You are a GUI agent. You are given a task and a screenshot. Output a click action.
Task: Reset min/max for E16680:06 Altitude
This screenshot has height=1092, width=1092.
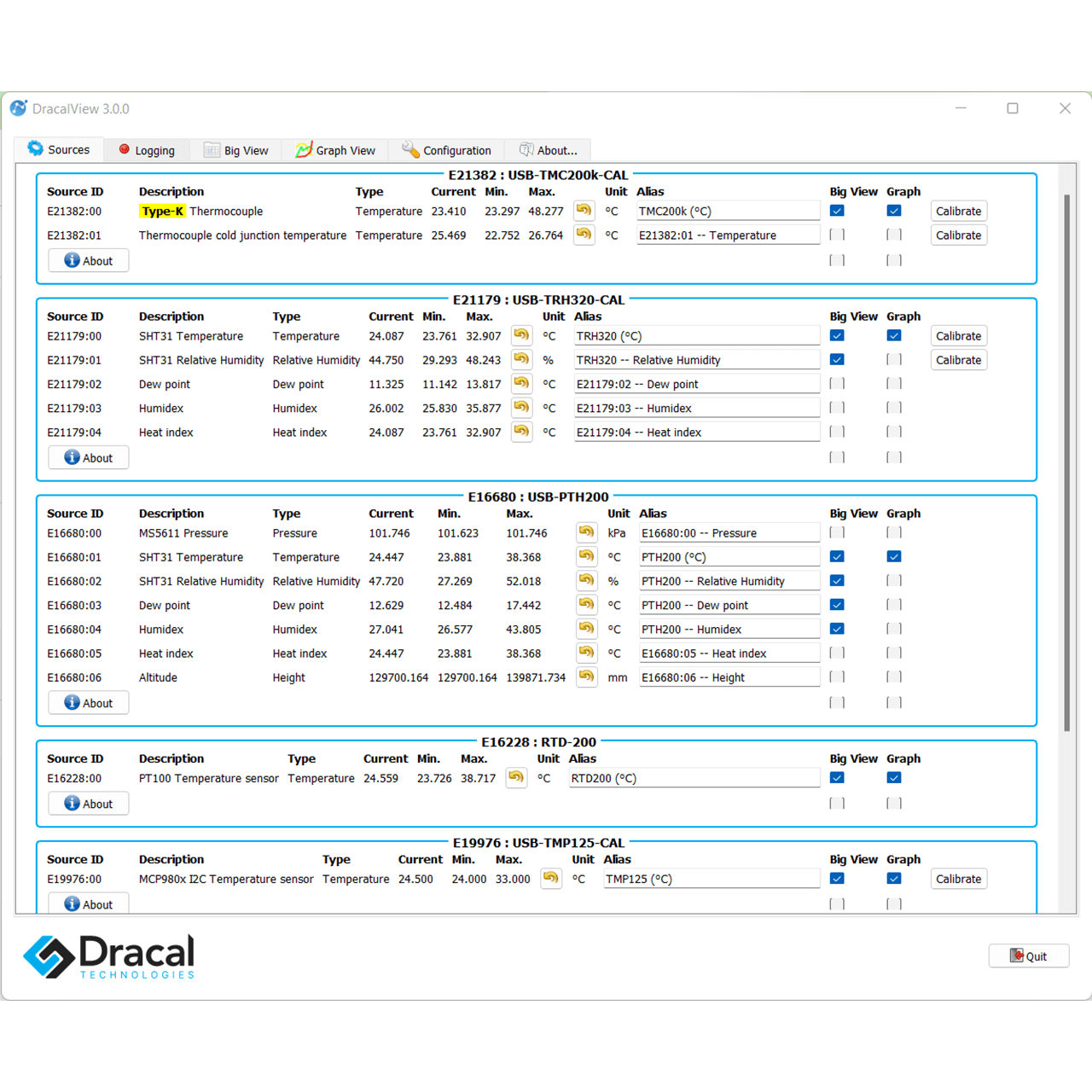pos(586,677)
